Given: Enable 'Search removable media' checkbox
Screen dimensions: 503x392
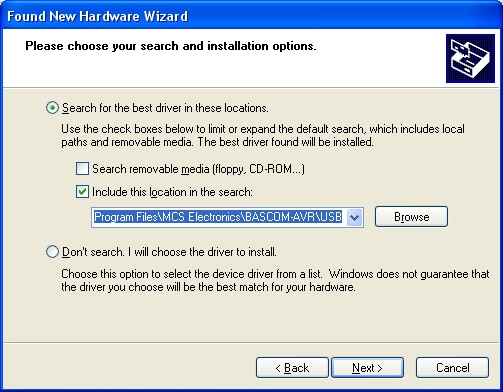Looking at the screenshot, I should (x=82, y=169).
